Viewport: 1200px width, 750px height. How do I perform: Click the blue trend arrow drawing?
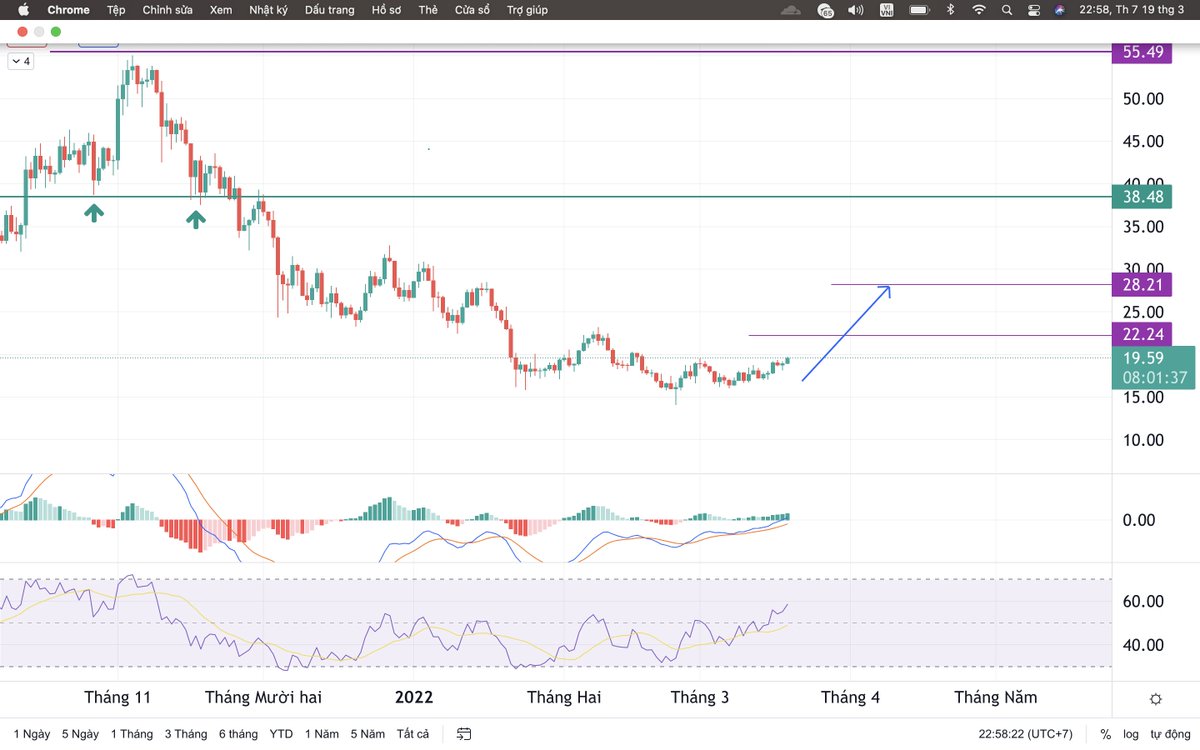(846, 333)
